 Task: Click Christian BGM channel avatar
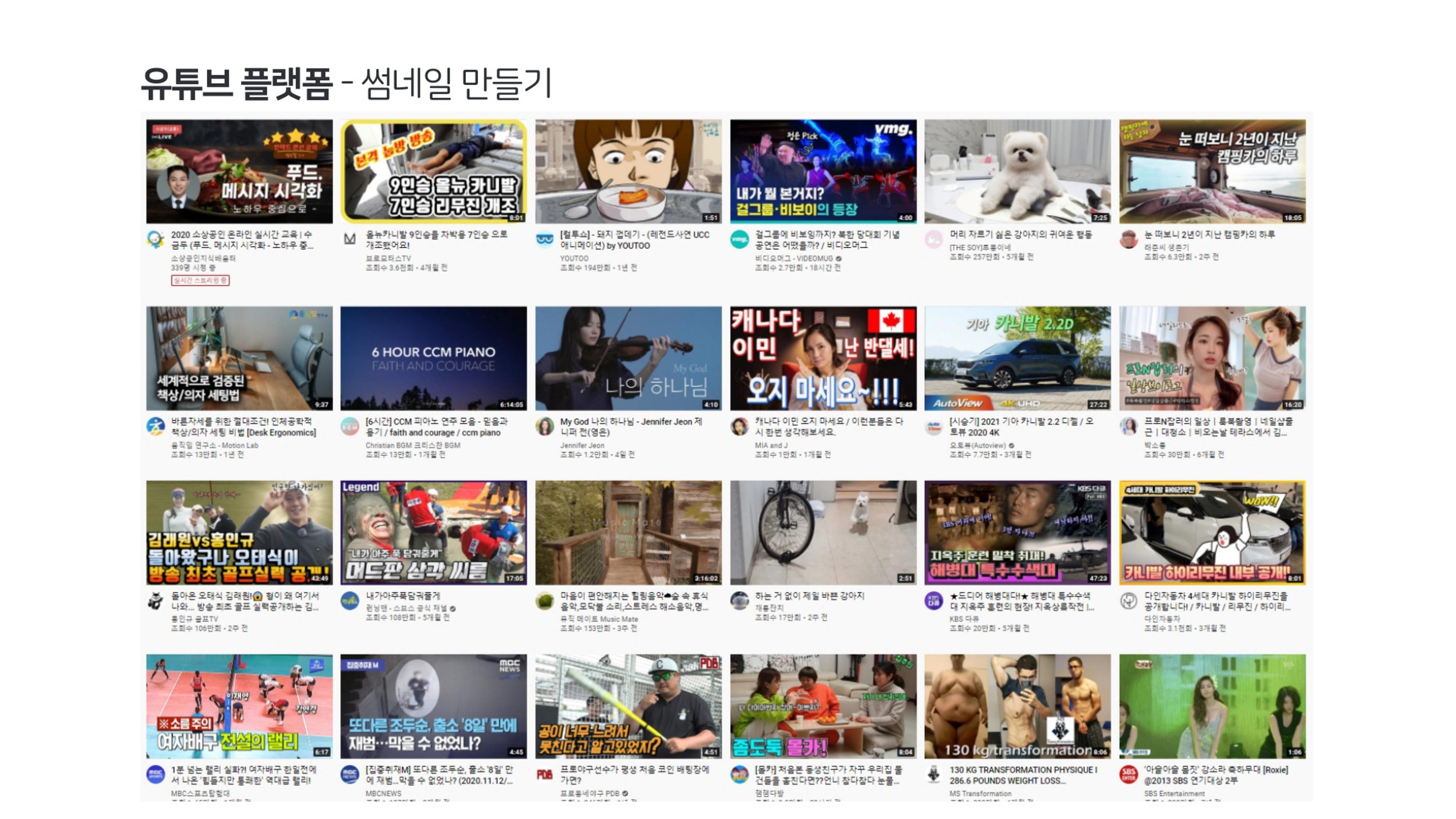point(350,426)
